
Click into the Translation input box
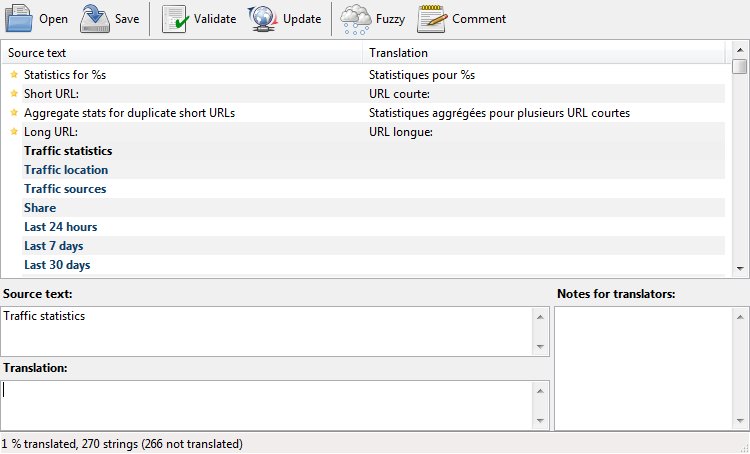pyautogui.click(x=268, y=404)
